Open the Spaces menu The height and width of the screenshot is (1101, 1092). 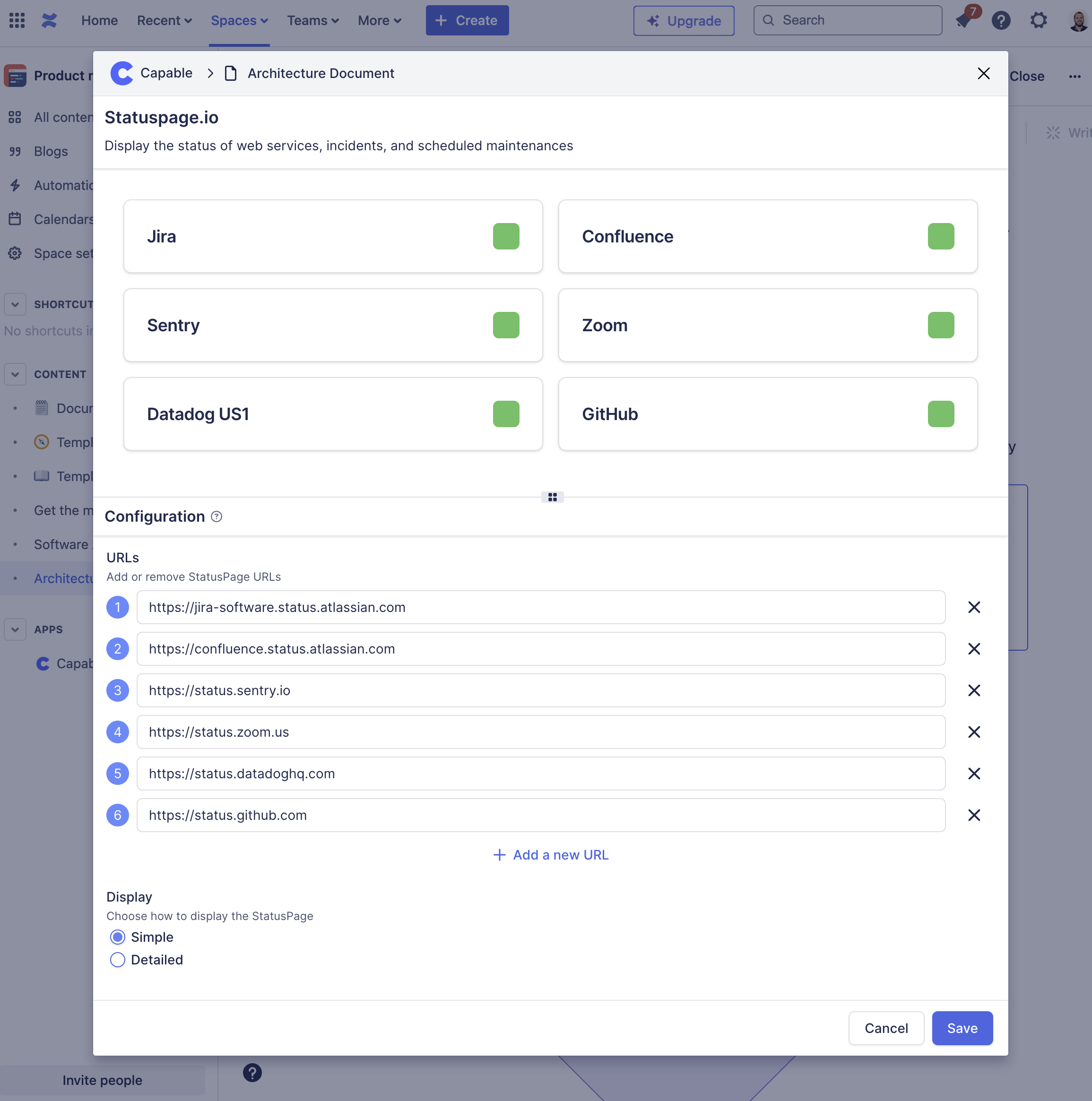point(239,20)
